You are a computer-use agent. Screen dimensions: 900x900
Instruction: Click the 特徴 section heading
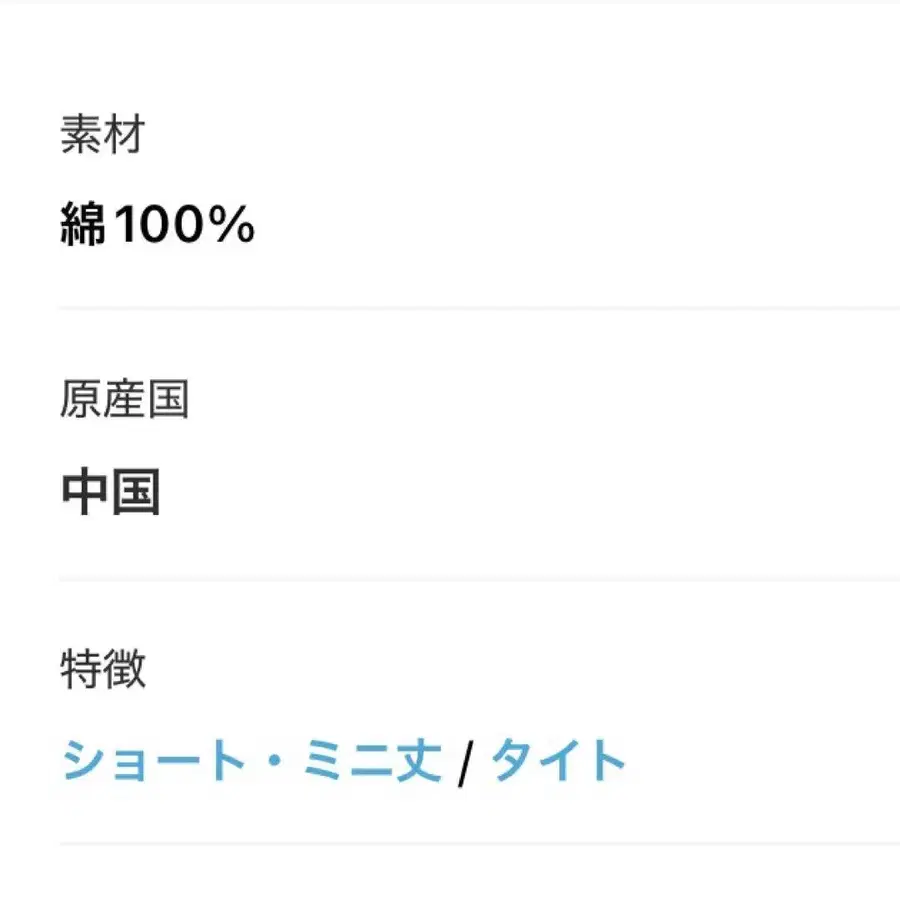click(x=103, y=669)
